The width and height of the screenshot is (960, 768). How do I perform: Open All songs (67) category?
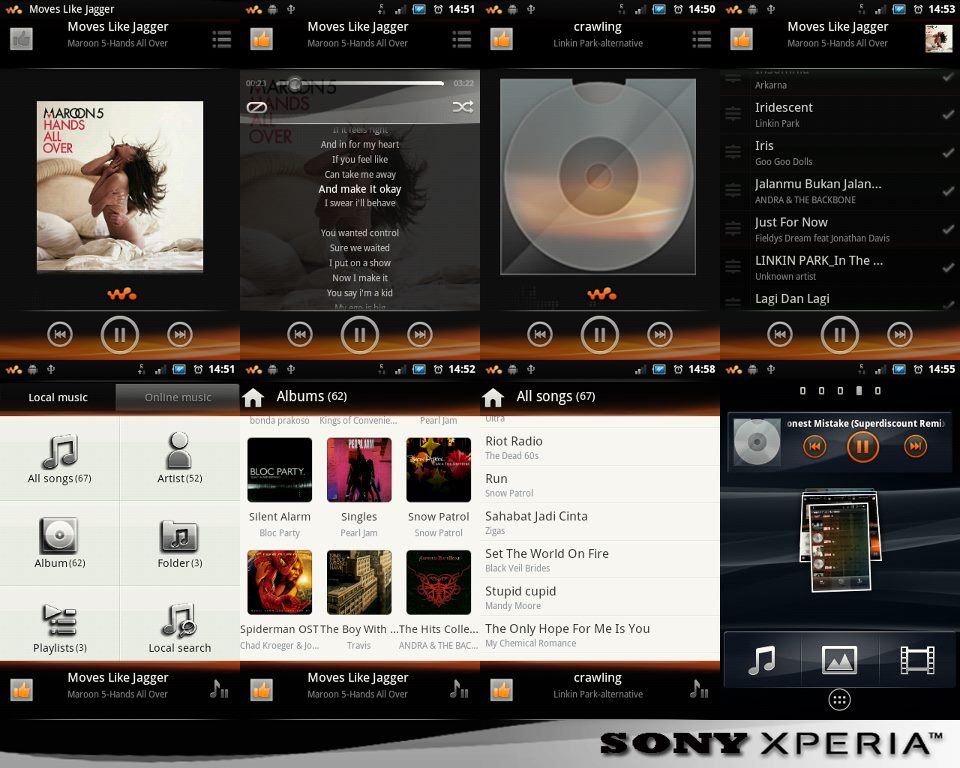pos(59,459)
